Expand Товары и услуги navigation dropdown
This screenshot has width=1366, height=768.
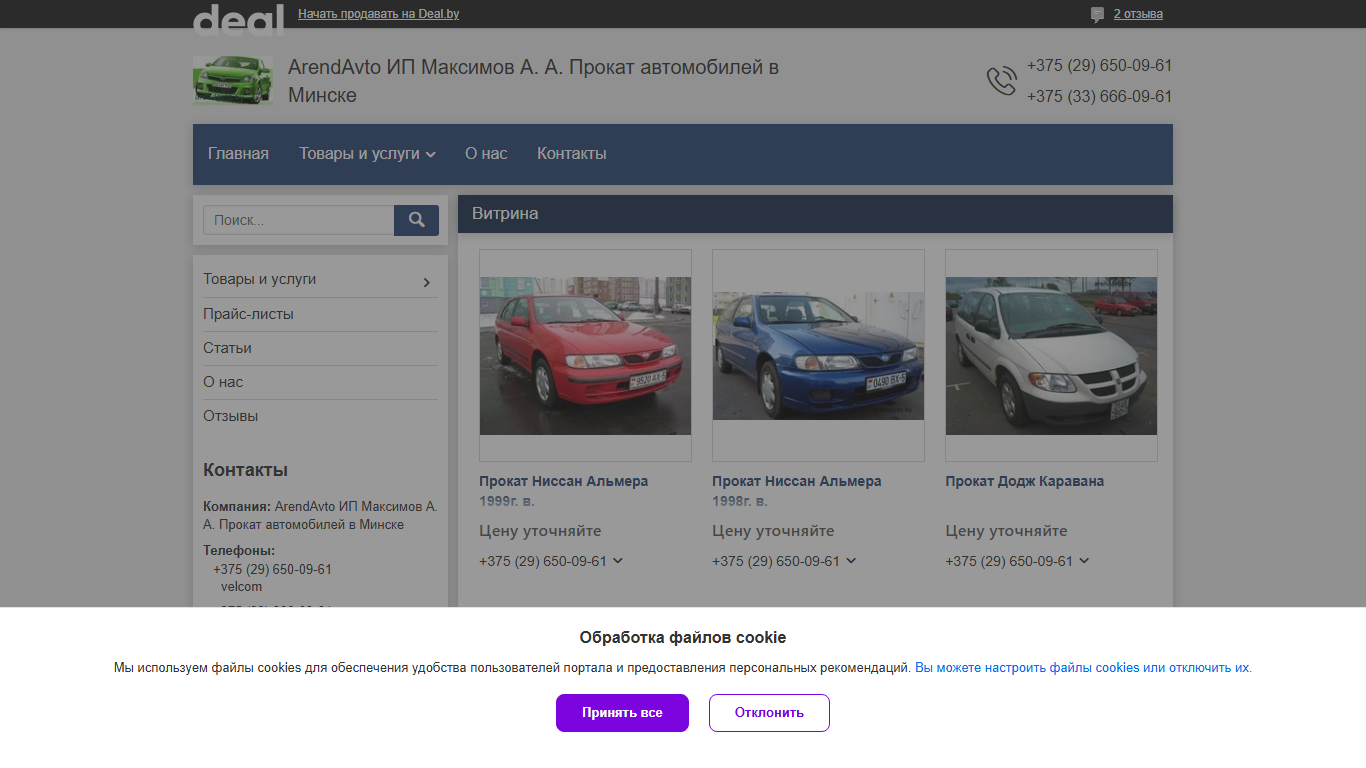[367, 154]
